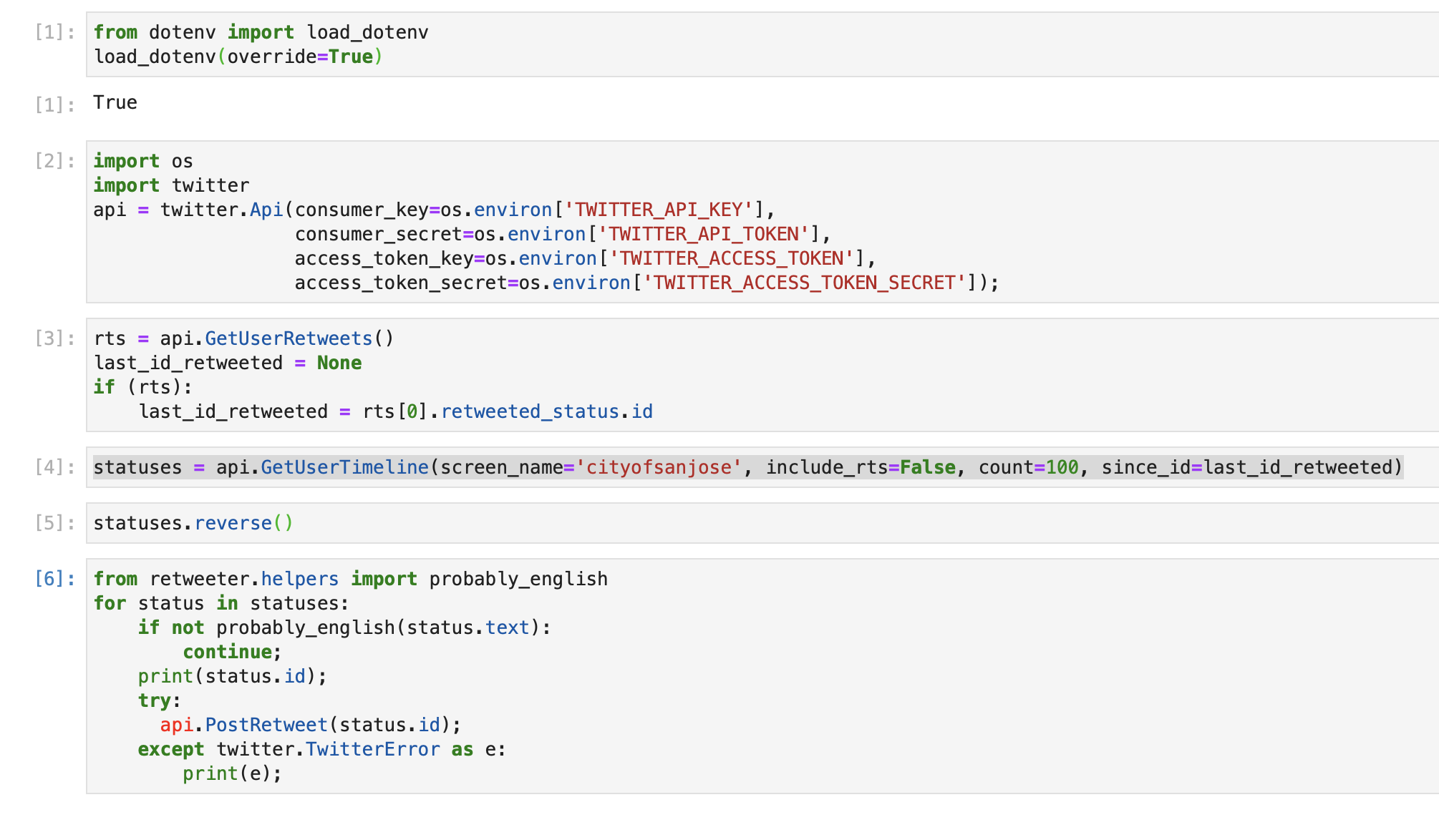Place cursor on 'last_id_retweeted = None' line
The height and width of the screenshot is (840, 1439).
coord(227,363)
